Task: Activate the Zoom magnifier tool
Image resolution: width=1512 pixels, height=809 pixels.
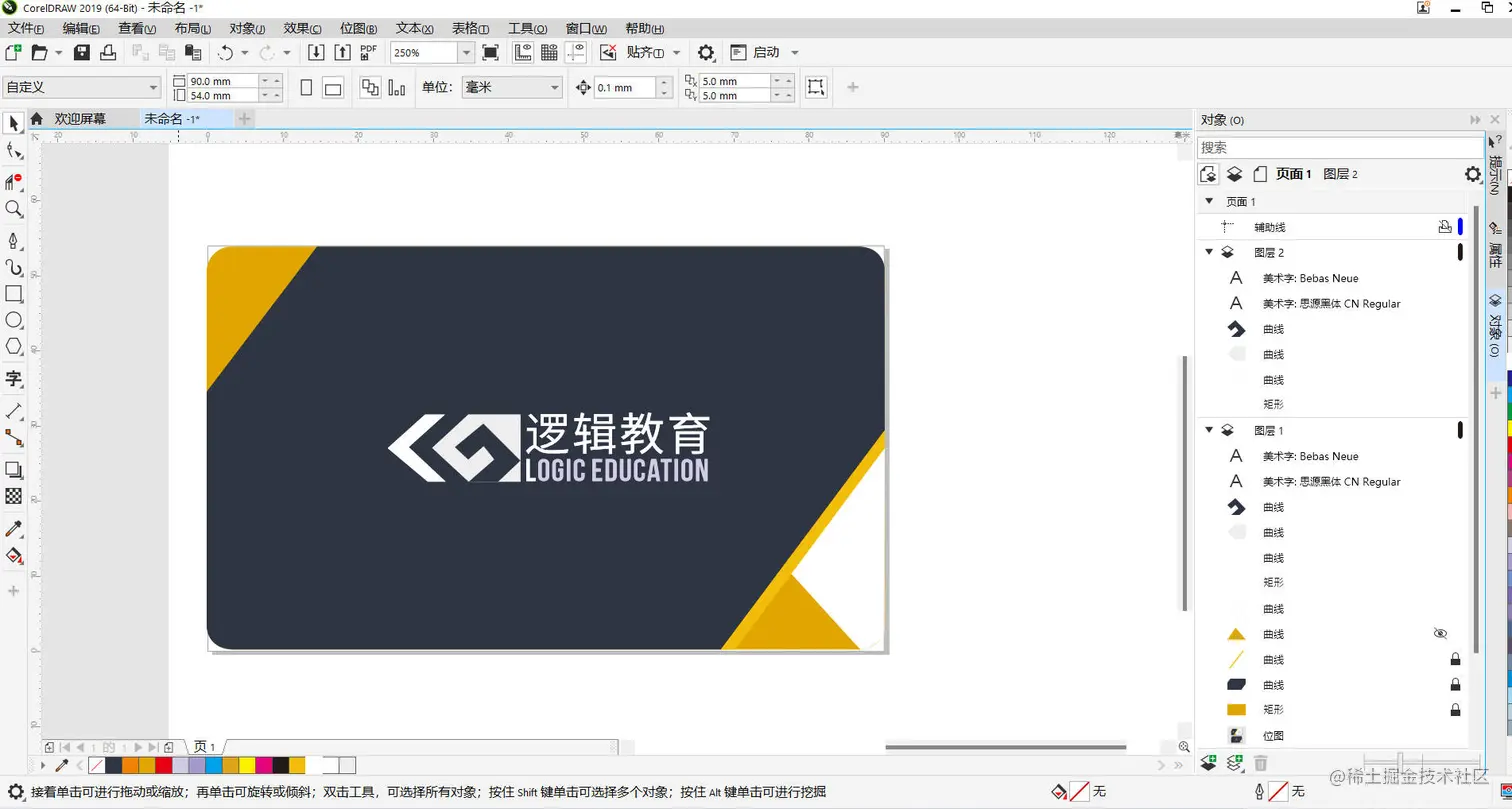Action: click(x=14, y=209)
